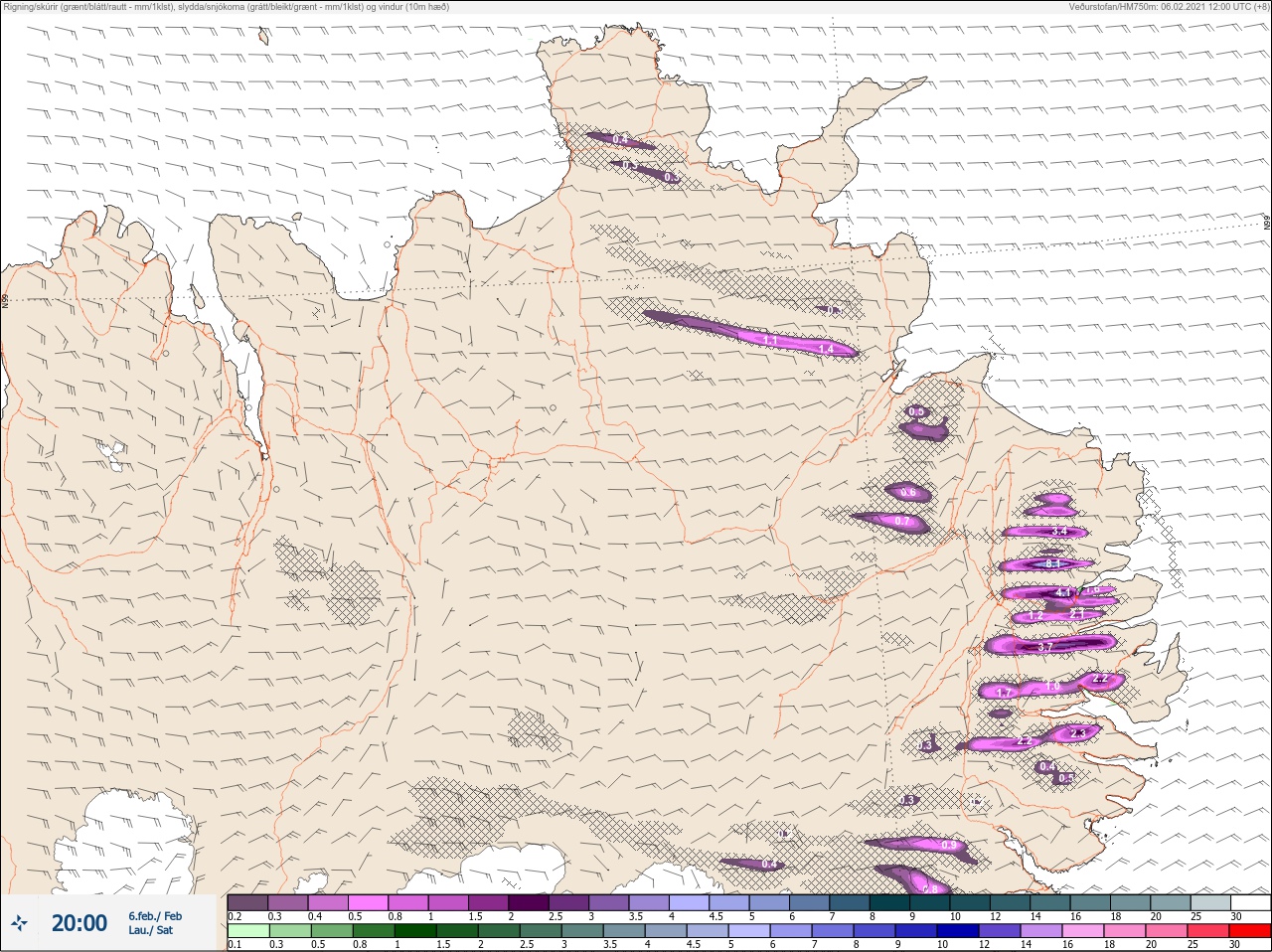Click the 8.1 precipitation value on the map
The height and width of the screenshot is (952, 1272).
[x=1052, y=563]
